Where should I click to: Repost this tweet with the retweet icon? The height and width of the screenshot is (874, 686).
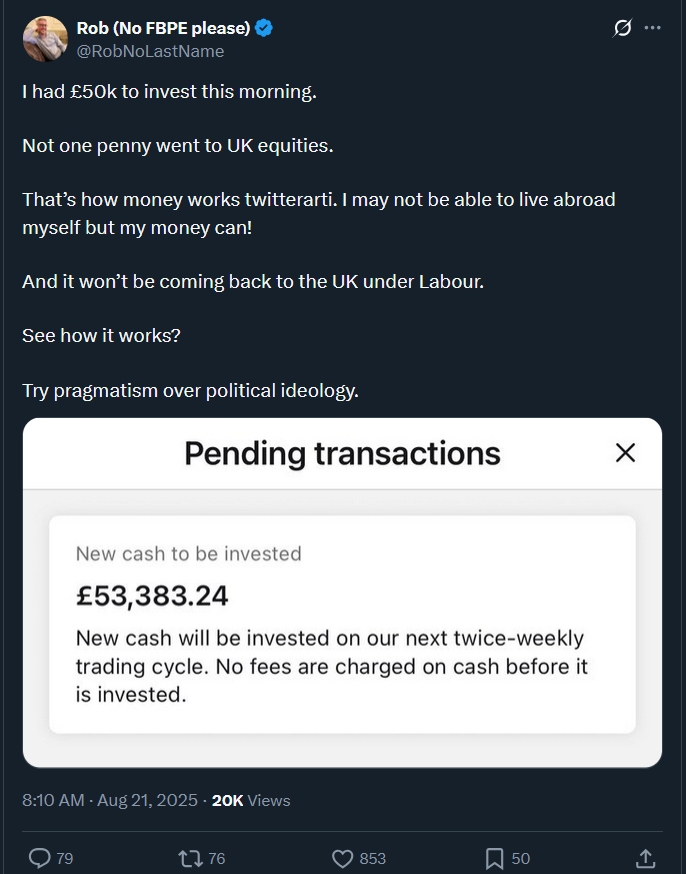(188, 858)
